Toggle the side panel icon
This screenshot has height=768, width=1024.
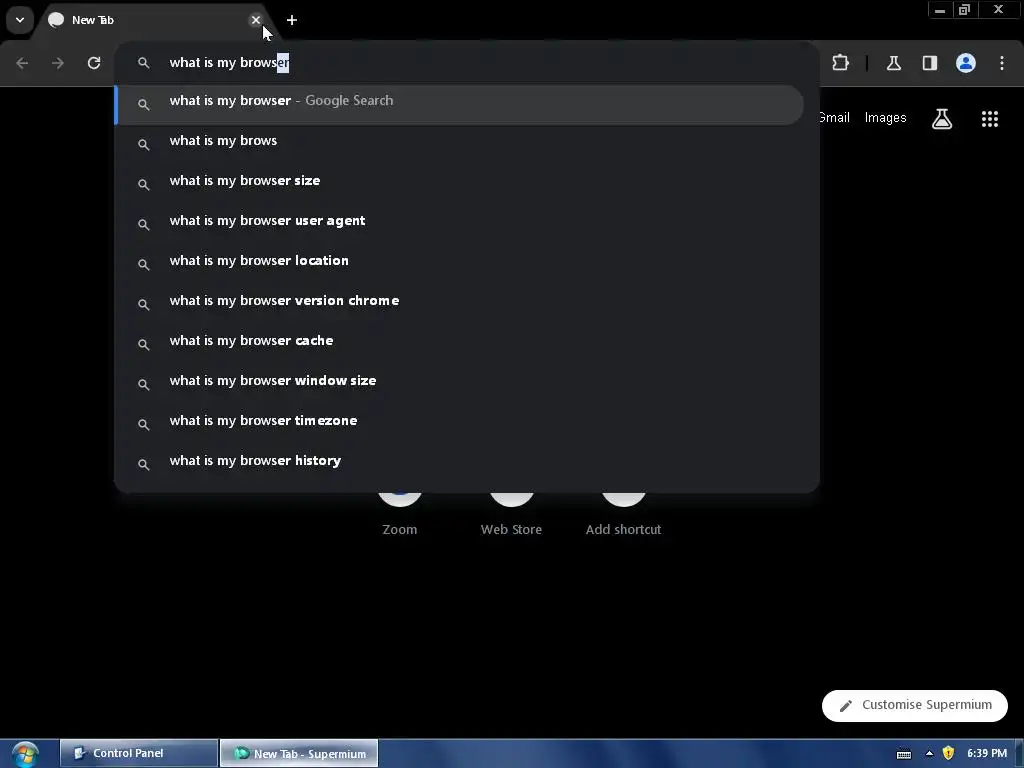[x=930, y=63]
